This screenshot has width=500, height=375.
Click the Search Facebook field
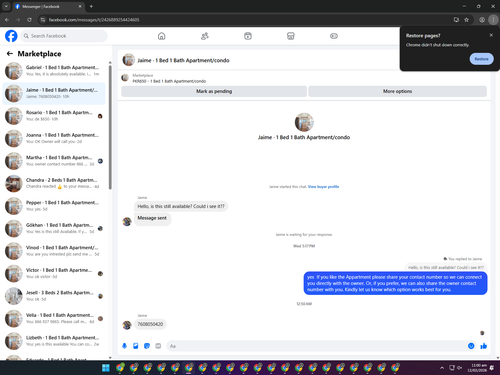coord(64,36)
